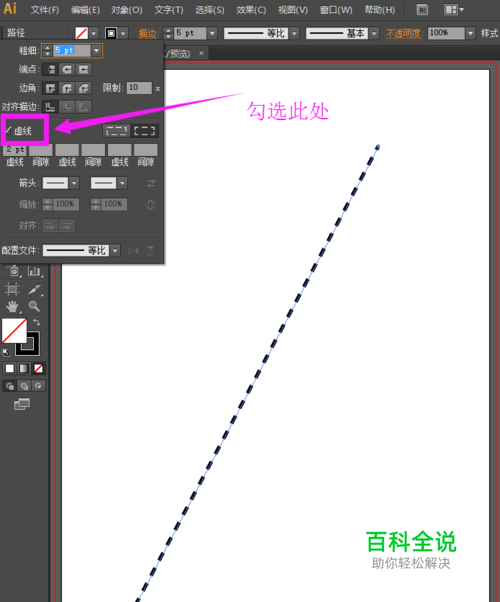Open 不透明度 100% dropdown arrow
The height and width of the screenshot is (602, 500).
point(471,33)
